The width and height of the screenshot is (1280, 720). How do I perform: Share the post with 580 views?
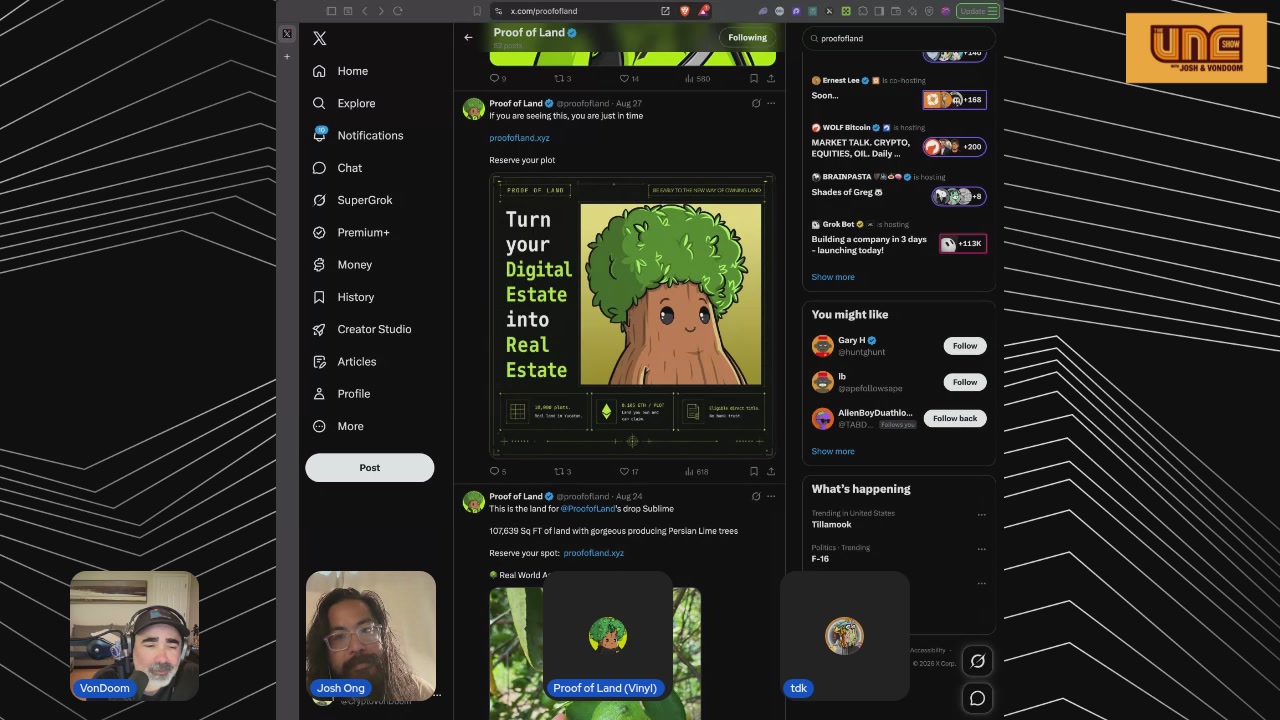click(771, 78)
